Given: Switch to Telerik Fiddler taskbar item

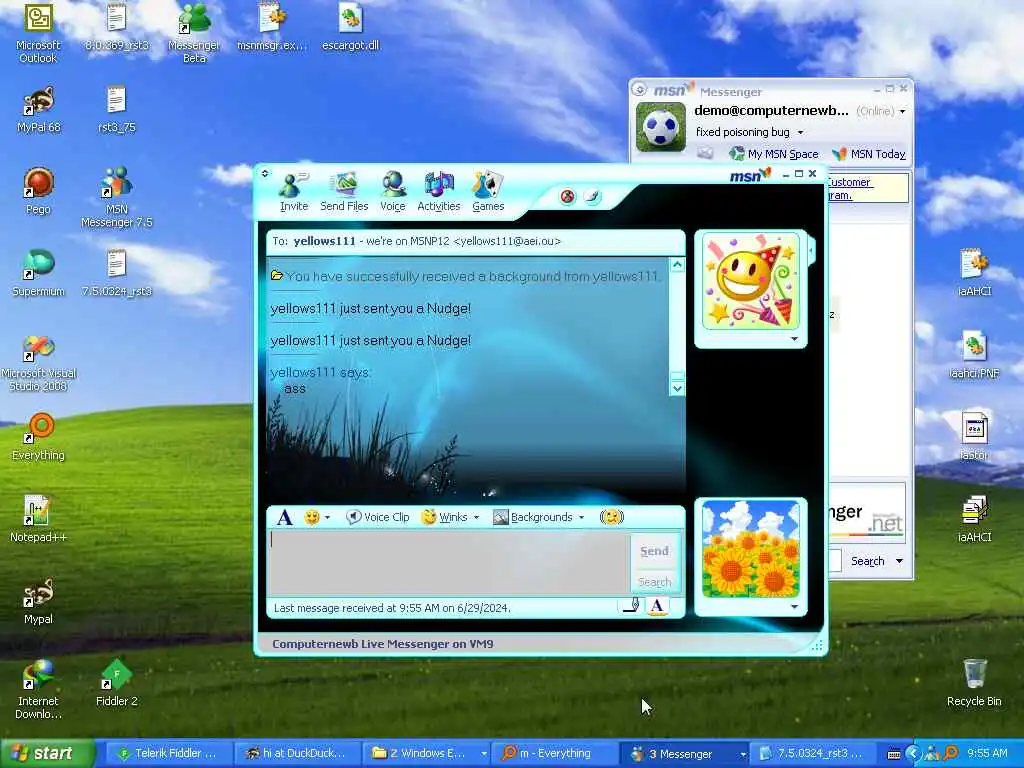Looking at the screenshot, I should point(167,754).
